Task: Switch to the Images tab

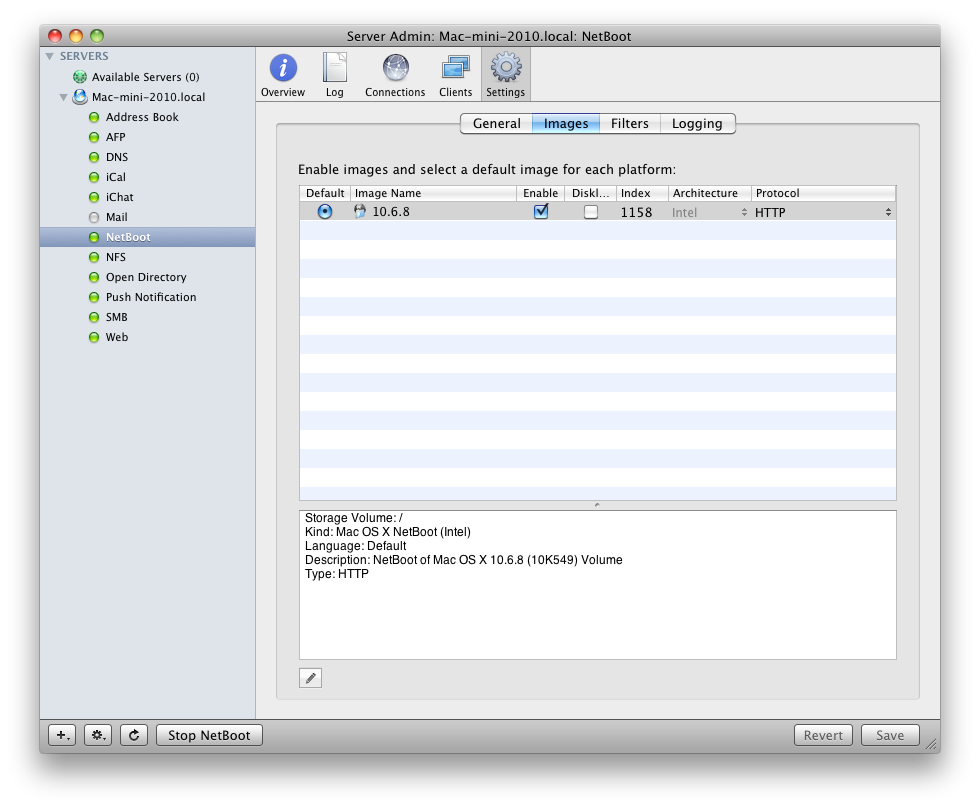Action: [566, 123]
